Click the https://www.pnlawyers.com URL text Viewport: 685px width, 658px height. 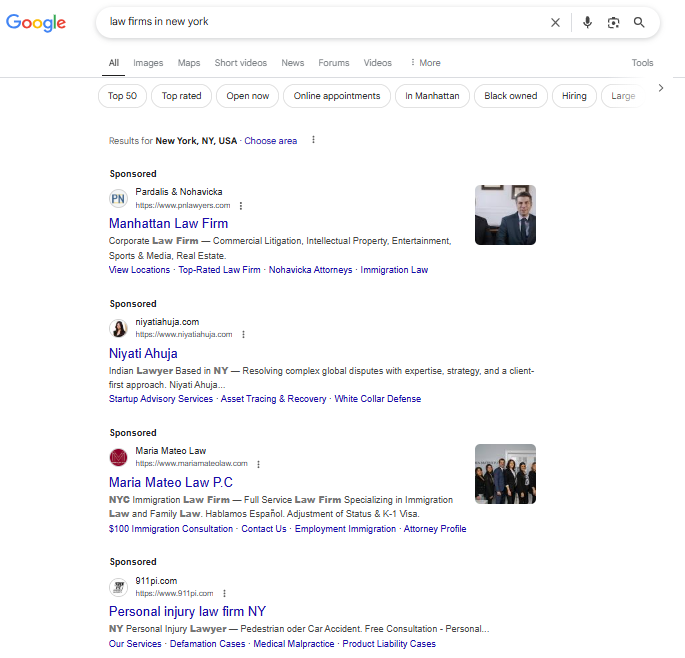(183, 205)
